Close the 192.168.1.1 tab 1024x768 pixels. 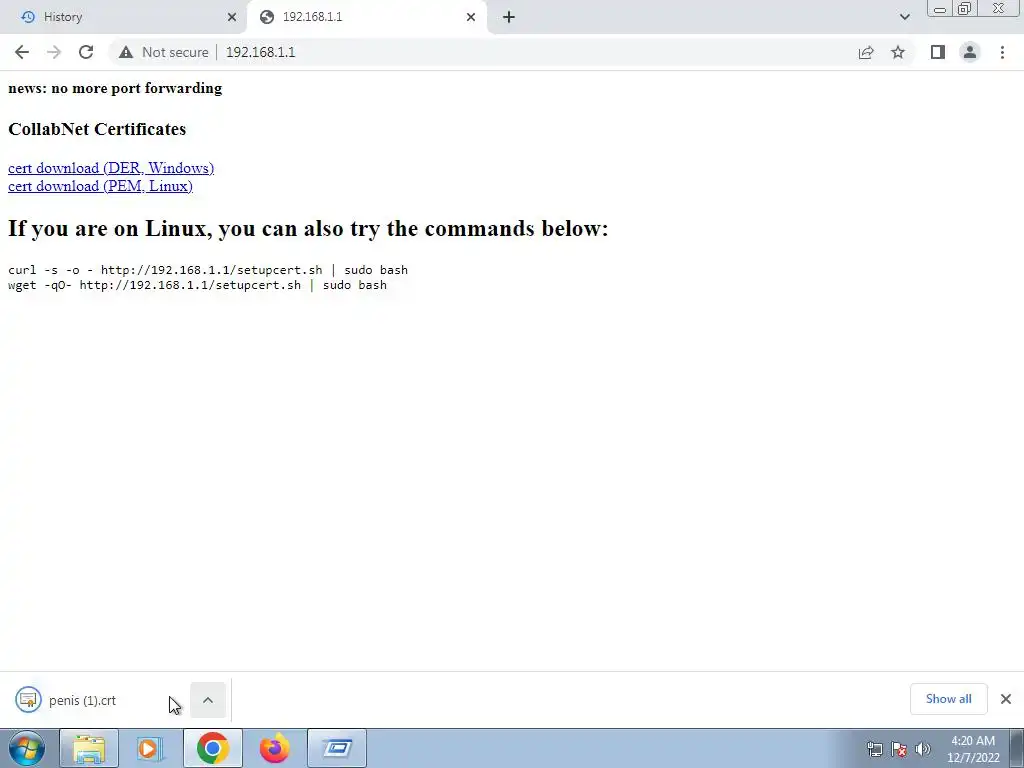[x=471, y=17]
